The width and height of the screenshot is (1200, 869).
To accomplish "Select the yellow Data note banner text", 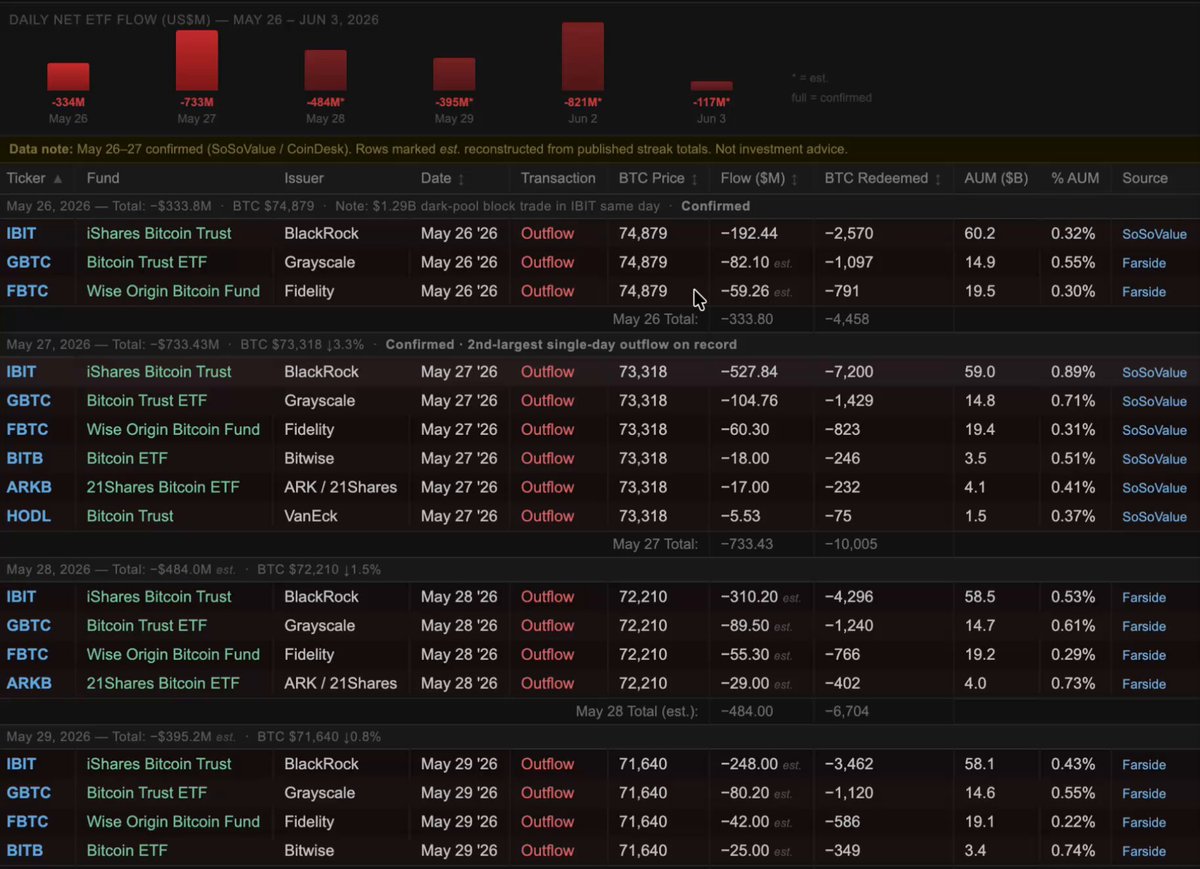I will [428, 149].
